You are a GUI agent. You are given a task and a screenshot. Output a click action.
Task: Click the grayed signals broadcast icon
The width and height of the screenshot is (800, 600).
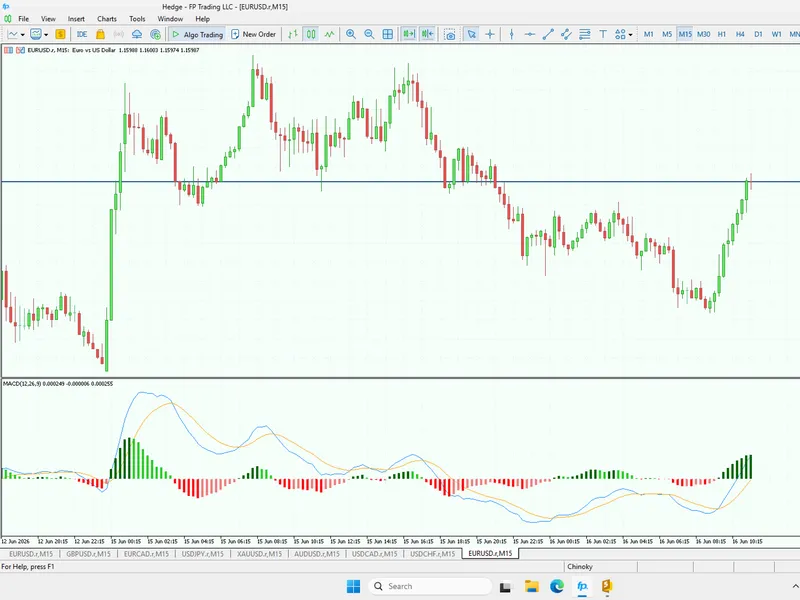pos(118,34)
